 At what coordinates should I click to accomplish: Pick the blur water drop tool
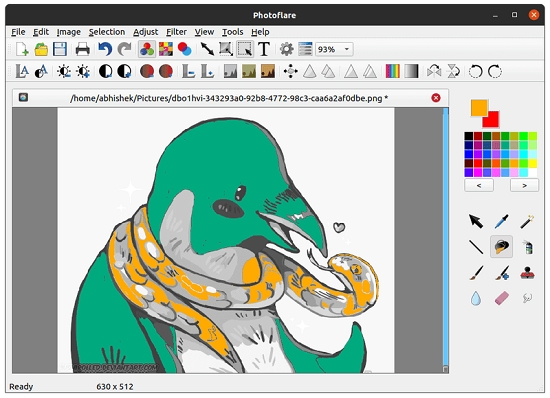point(476,298)
